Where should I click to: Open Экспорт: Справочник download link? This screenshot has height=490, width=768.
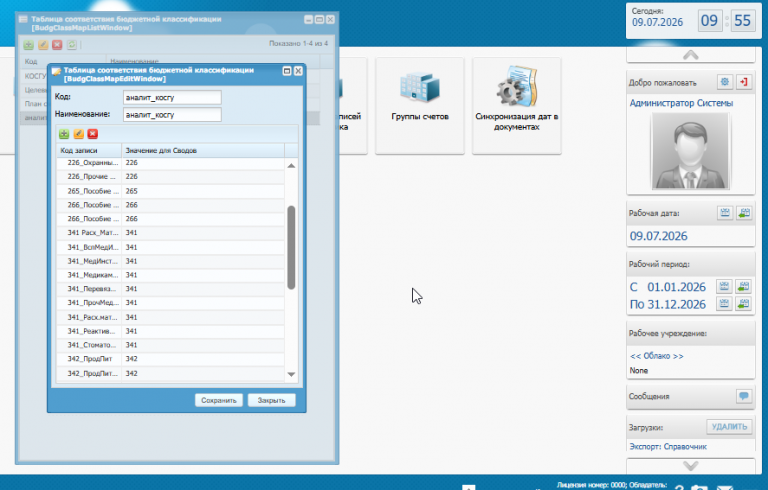coord(668,446)
